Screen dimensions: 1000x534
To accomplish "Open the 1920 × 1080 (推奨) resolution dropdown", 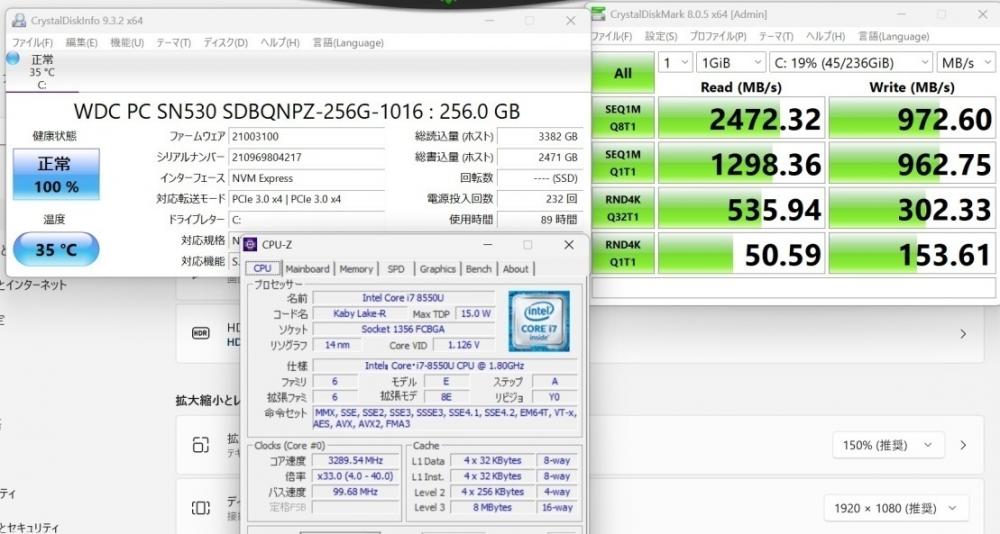I will click(896, 508).
